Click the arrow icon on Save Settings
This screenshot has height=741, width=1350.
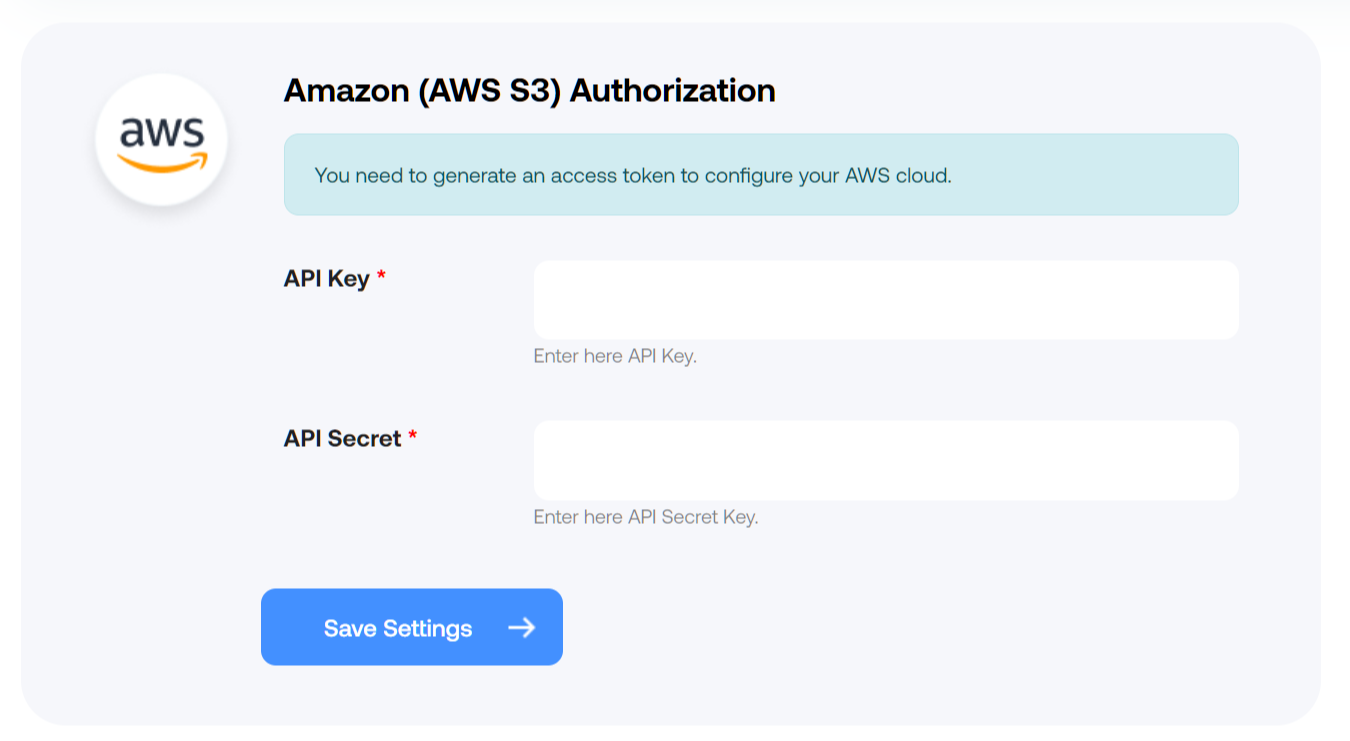tap(521, 627)
